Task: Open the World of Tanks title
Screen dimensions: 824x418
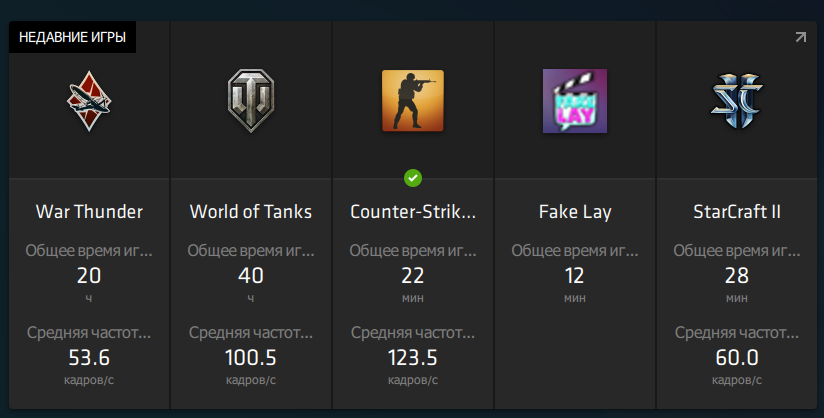Action: pyautogui.click(x=251, y=211)
